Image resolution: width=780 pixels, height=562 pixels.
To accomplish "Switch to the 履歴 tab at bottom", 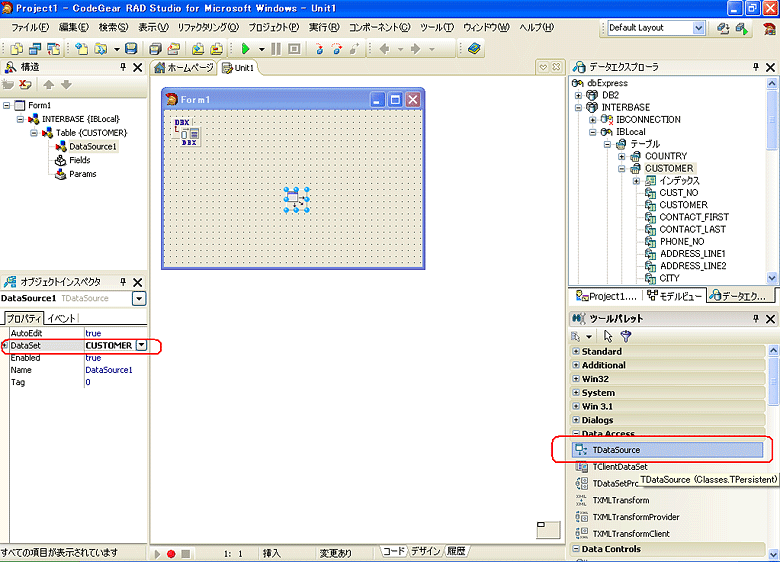I will pos(456,551).
